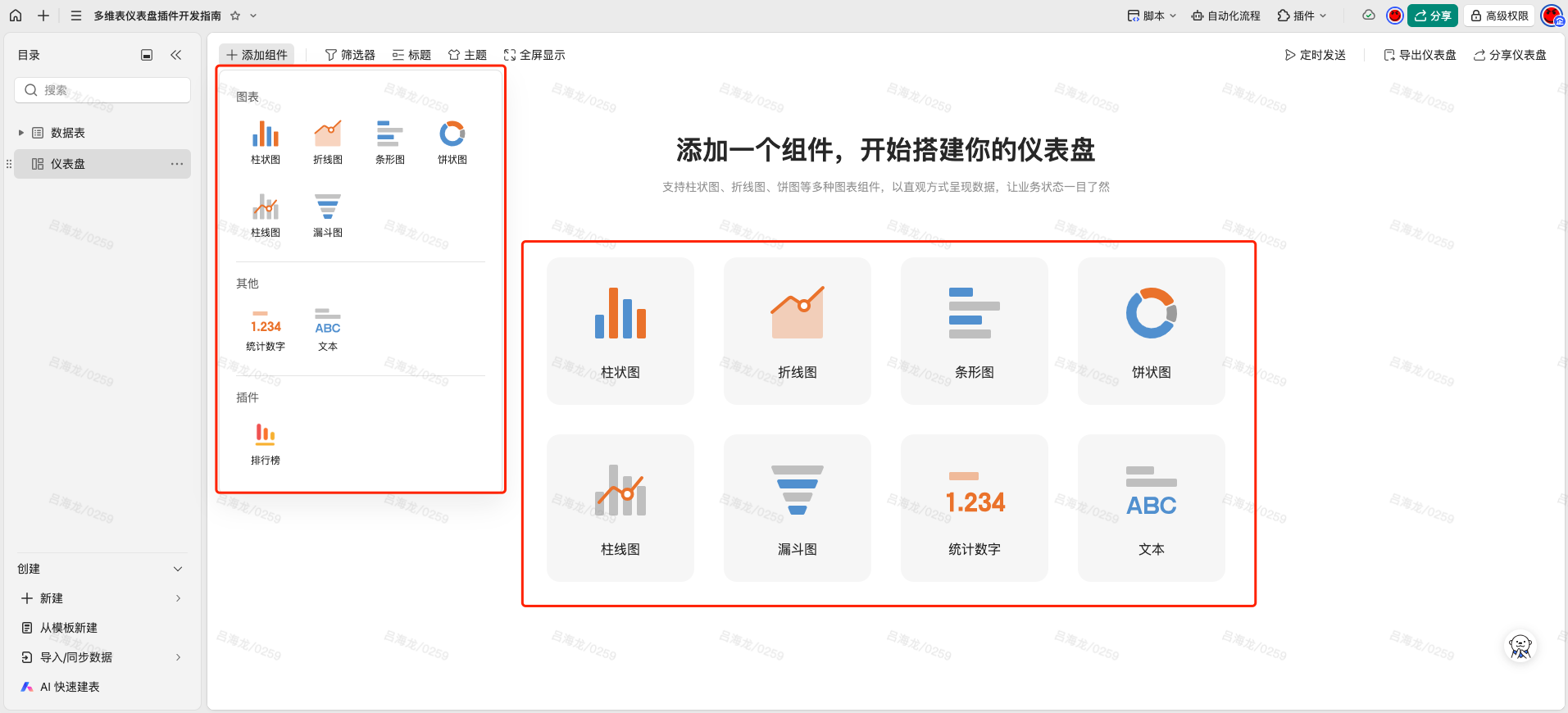The width and height of the screenshot is (1568, 713).
Task: Click the home icon in top bar
Action: [16, 16]
